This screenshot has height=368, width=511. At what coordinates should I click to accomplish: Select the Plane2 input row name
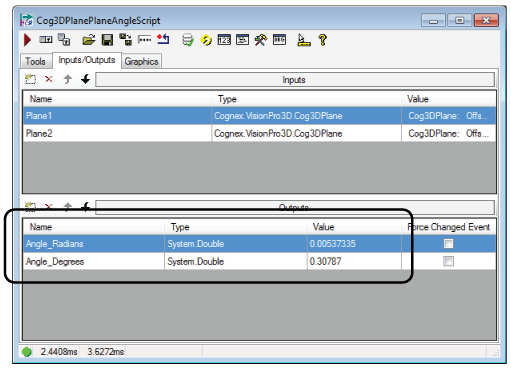(x=117, y=133)
